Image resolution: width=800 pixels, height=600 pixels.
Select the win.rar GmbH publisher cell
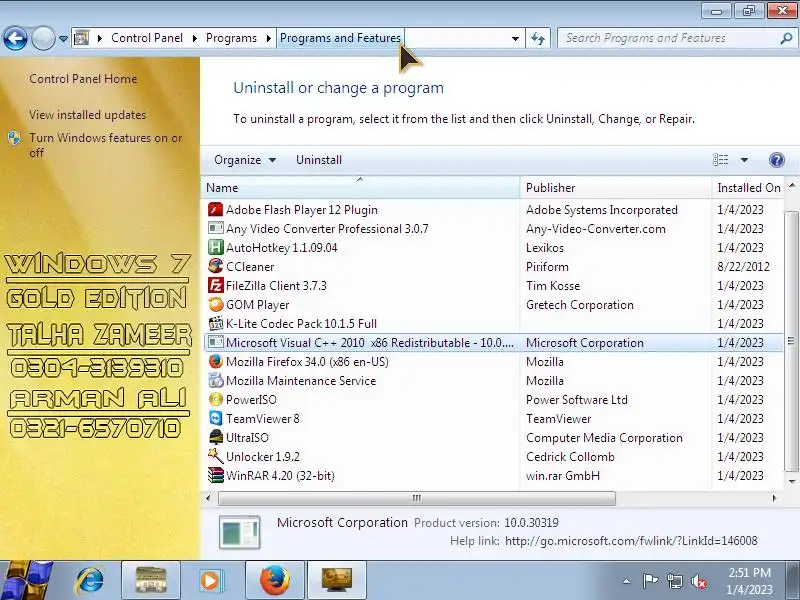click(563, 476)
